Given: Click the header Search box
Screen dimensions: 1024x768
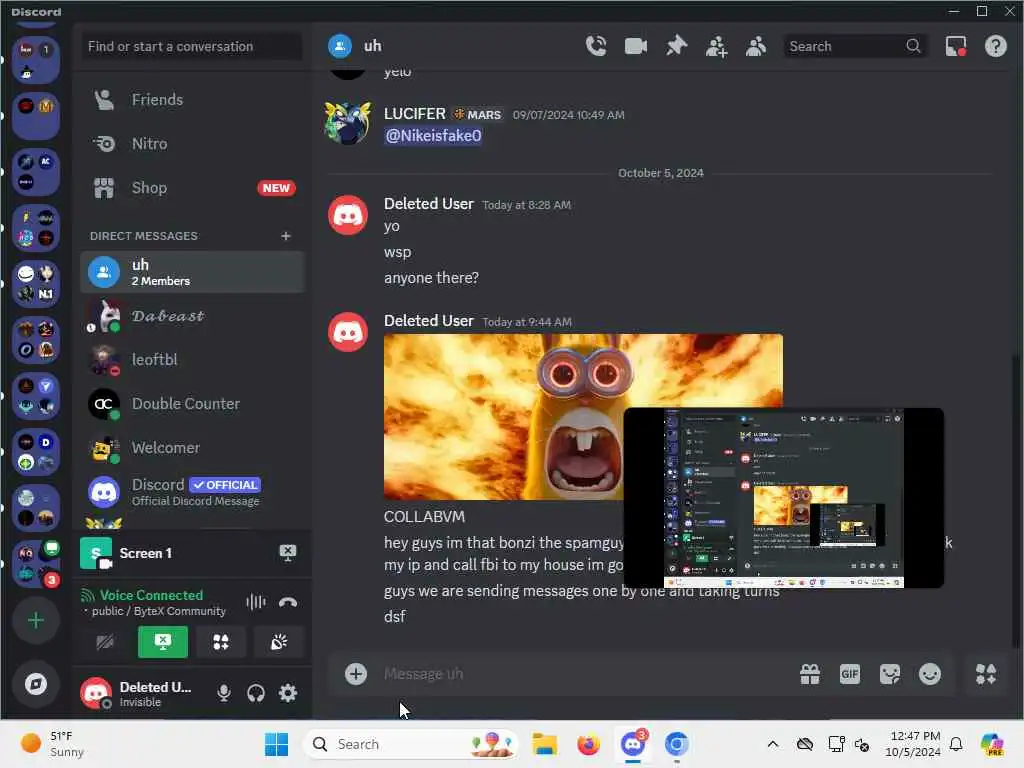Looking at the screenshot, I should (x=855, y=46).
